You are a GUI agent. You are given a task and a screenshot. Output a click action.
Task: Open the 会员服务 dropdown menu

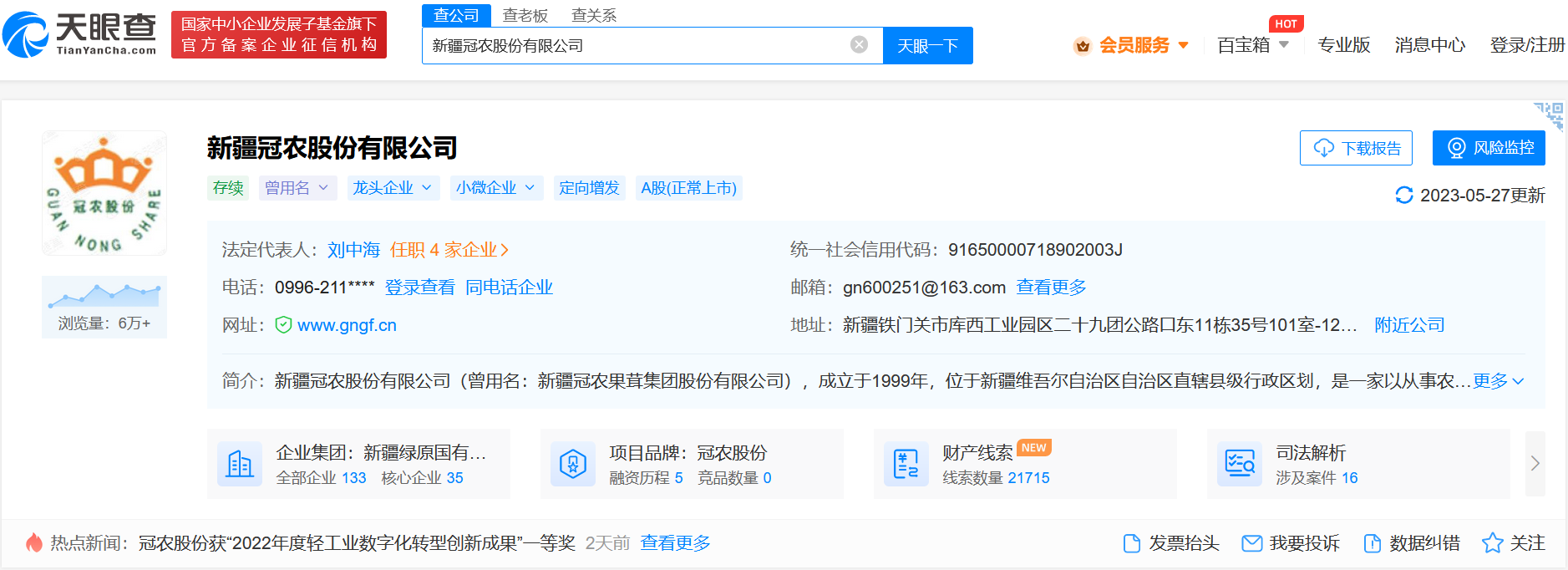coord(1144,45)
